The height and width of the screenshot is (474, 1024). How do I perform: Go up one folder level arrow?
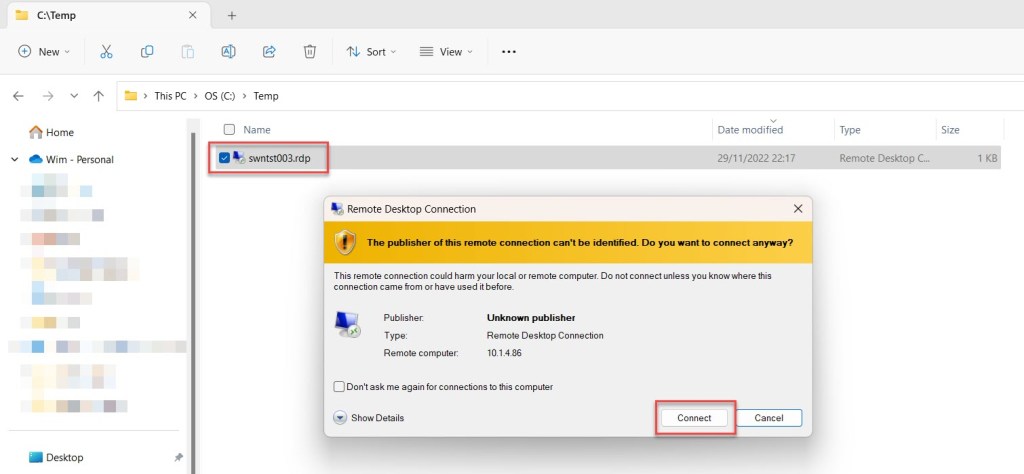pyautogui.click(x=98, y=96)
